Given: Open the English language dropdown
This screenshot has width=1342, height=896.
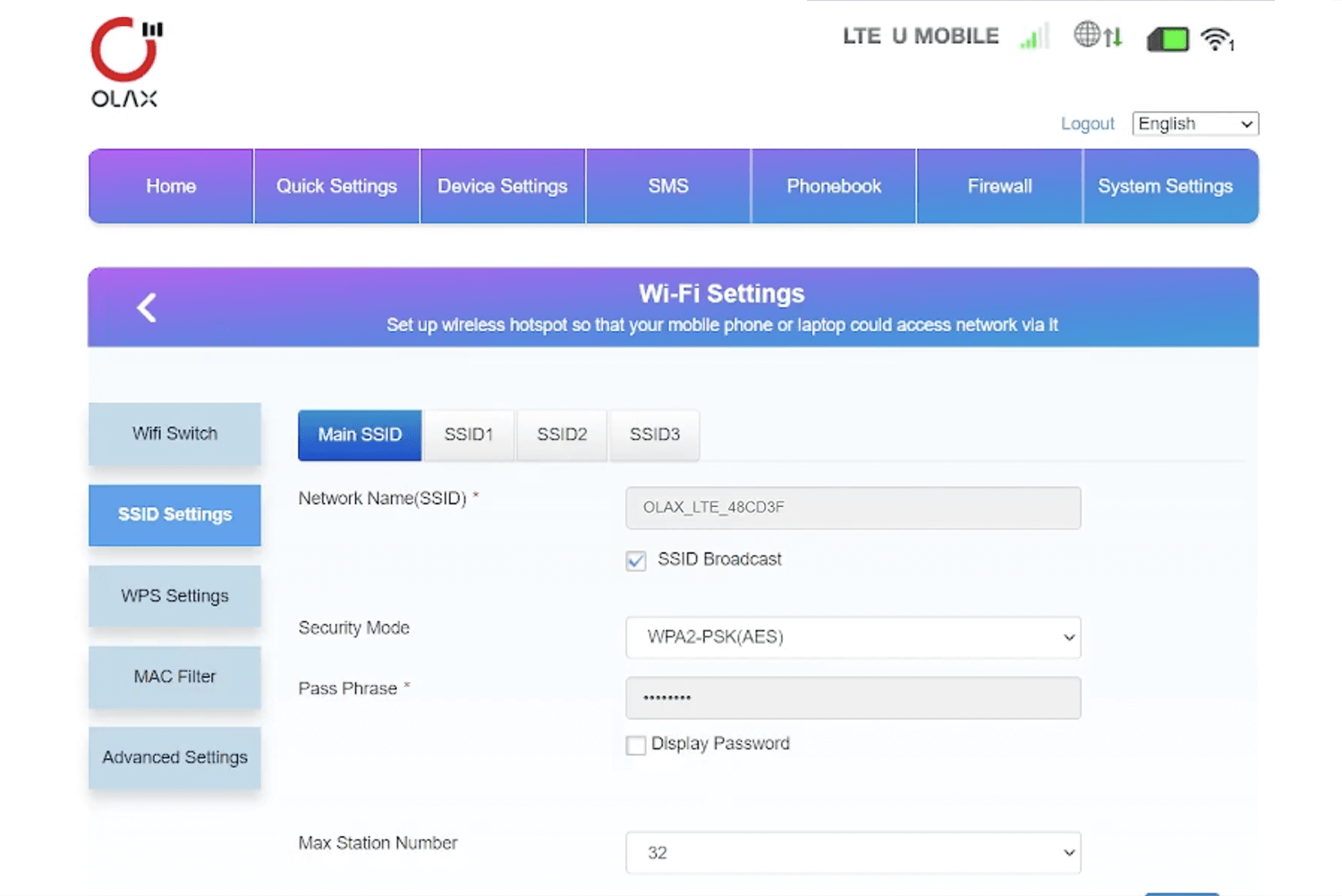Looking at the screenshot, I should click(x=1194, y=123).
